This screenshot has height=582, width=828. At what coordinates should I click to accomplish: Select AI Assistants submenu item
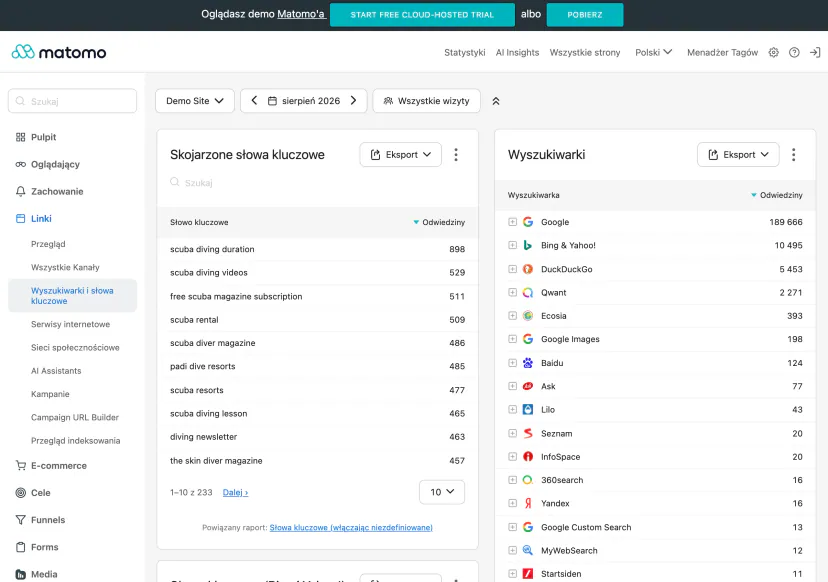click(x=56, y=371)
